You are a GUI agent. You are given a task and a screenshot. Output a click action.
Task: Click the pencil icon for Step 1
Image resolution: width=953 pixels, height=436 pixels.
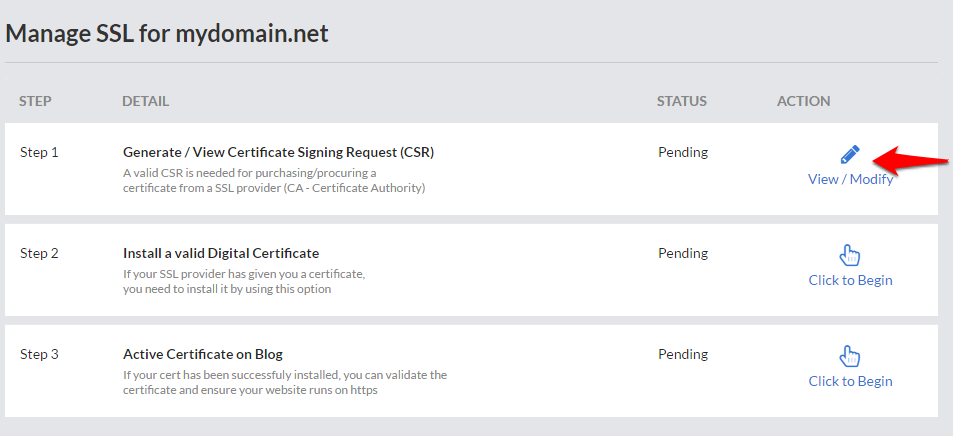850,154
